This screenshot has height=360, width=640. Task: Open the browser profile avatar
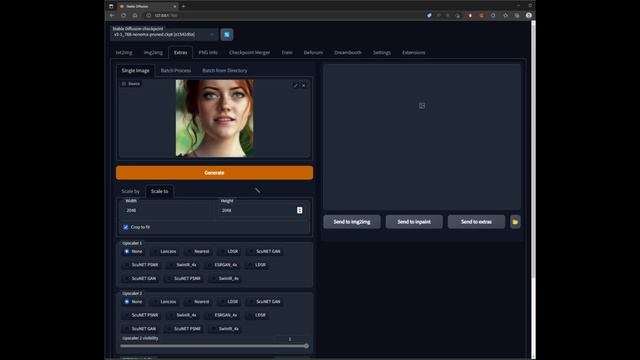[x=529, y=16]
